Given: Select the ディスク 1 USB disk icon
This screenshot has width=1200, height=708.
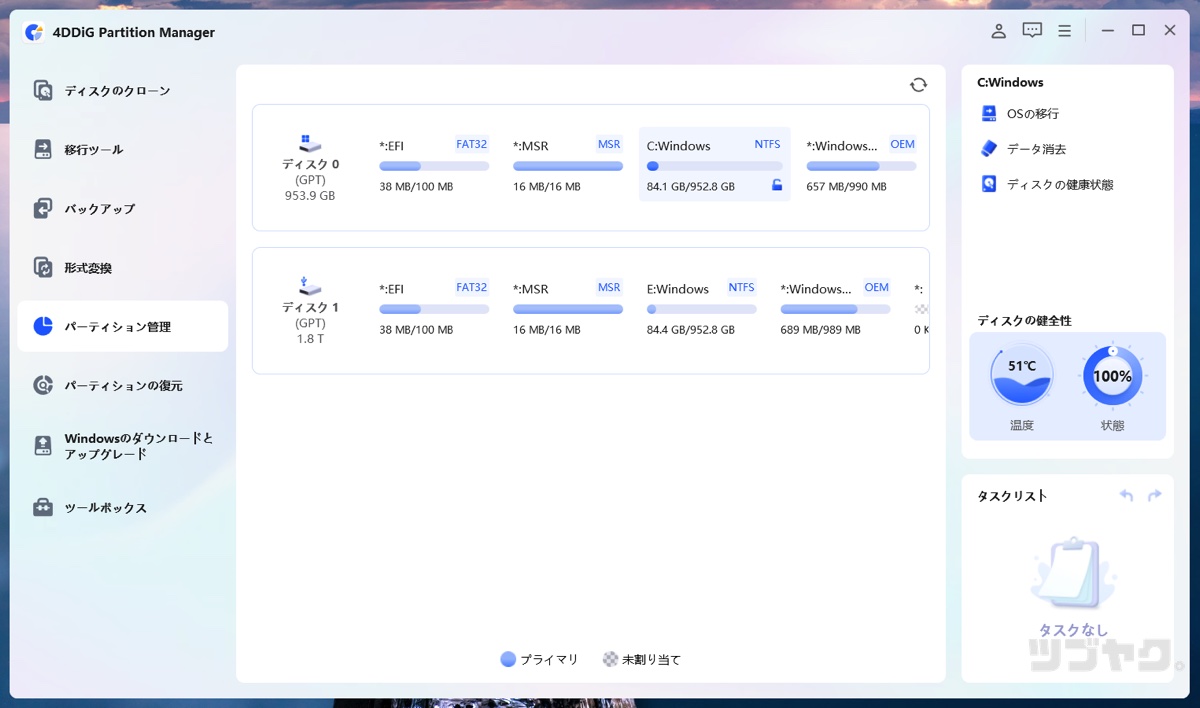Looking at the screenshot, I should (x=310, y=286).
